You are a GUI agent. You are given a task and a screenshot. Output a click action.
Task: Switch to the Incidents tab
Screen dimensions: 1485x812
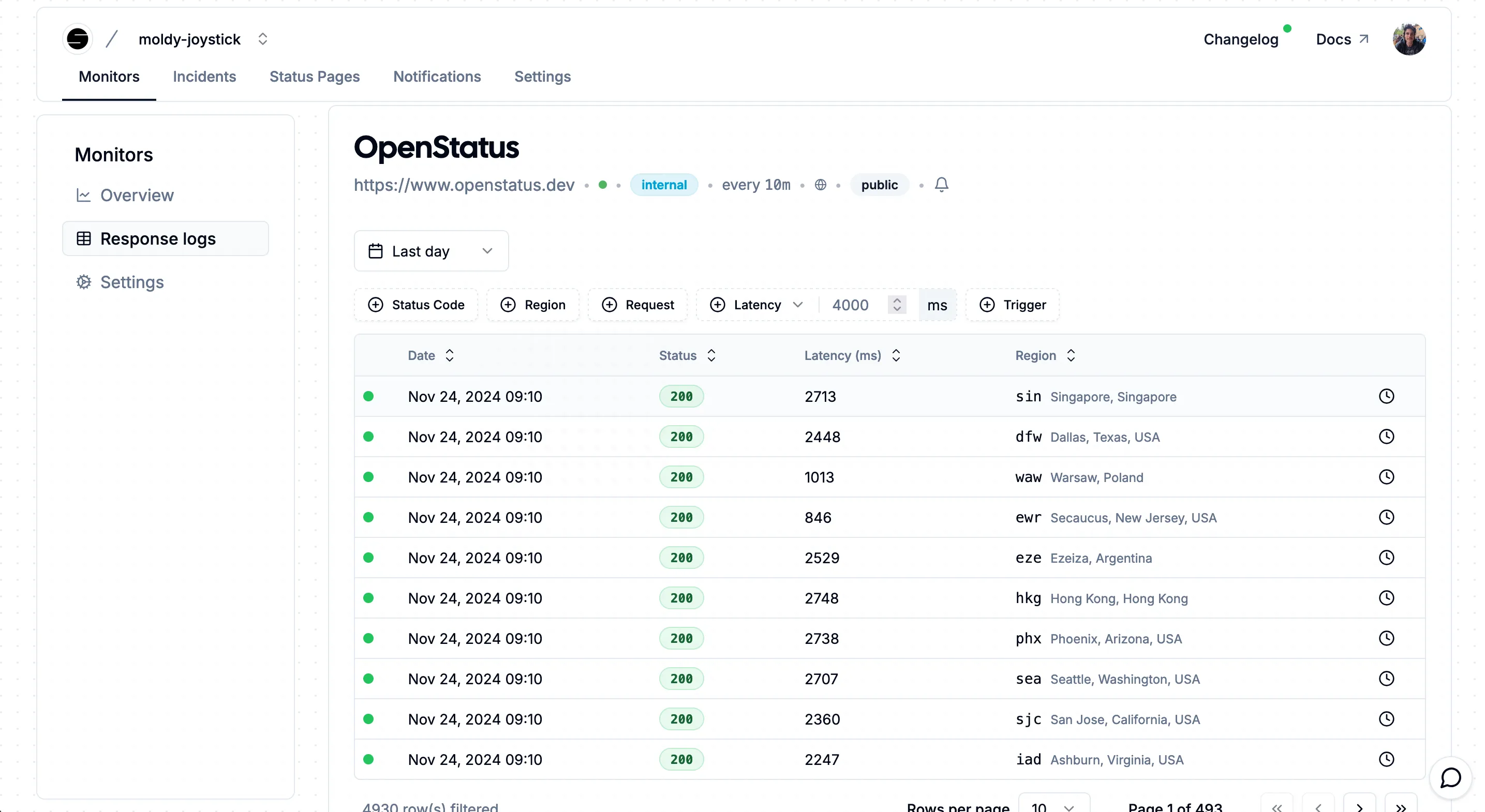point(204,77)
